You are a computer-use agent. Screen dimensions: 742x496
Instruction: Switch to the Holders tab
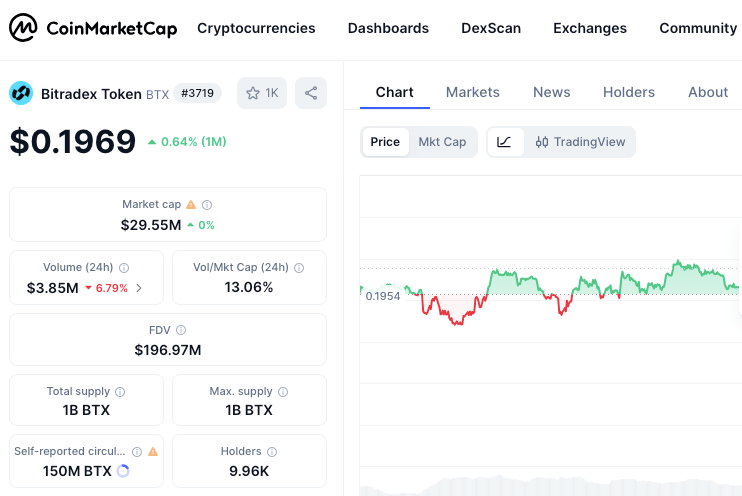628,92
